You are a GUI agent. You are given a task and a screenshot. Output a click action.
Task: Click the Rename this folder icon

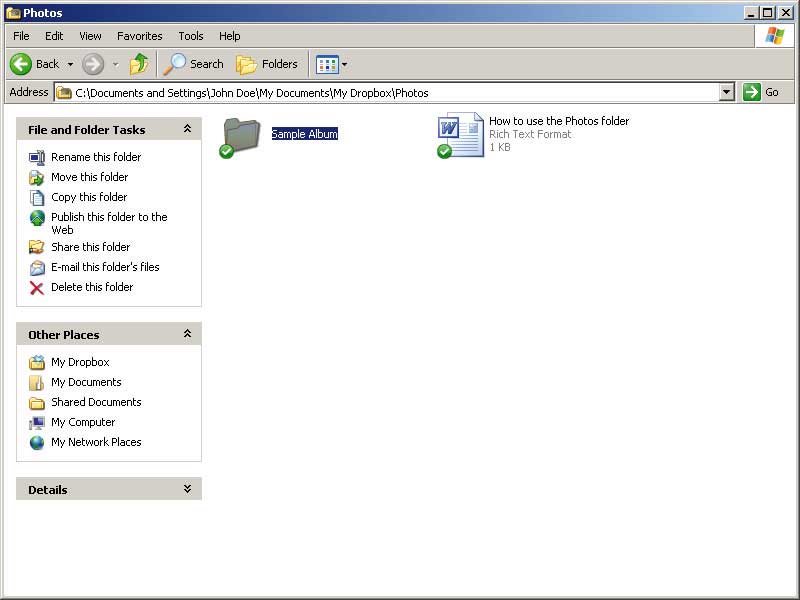coord(37,158)
